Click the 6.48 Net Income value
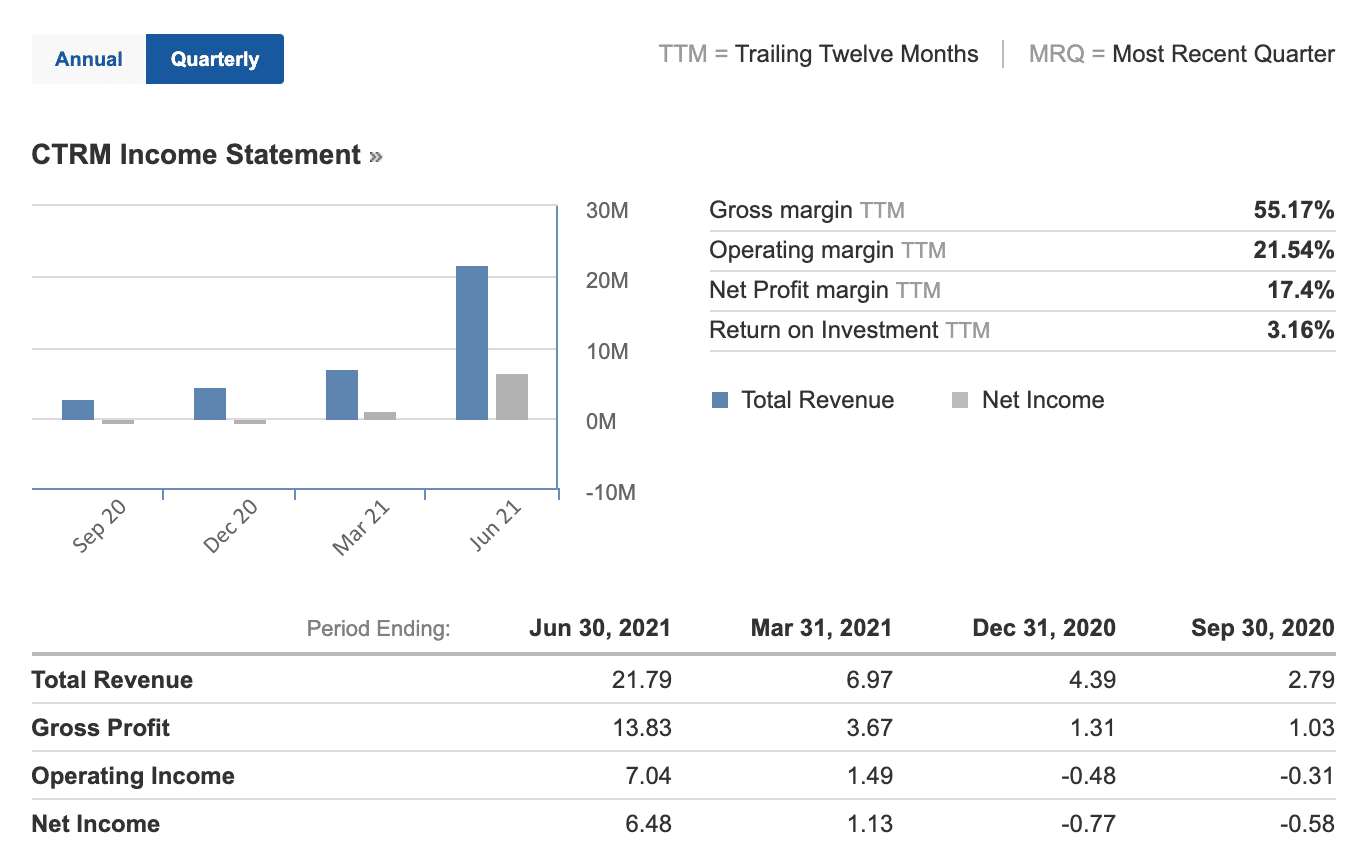The image size is (1356, 866). pyautogui.click(x=648, y=824)
